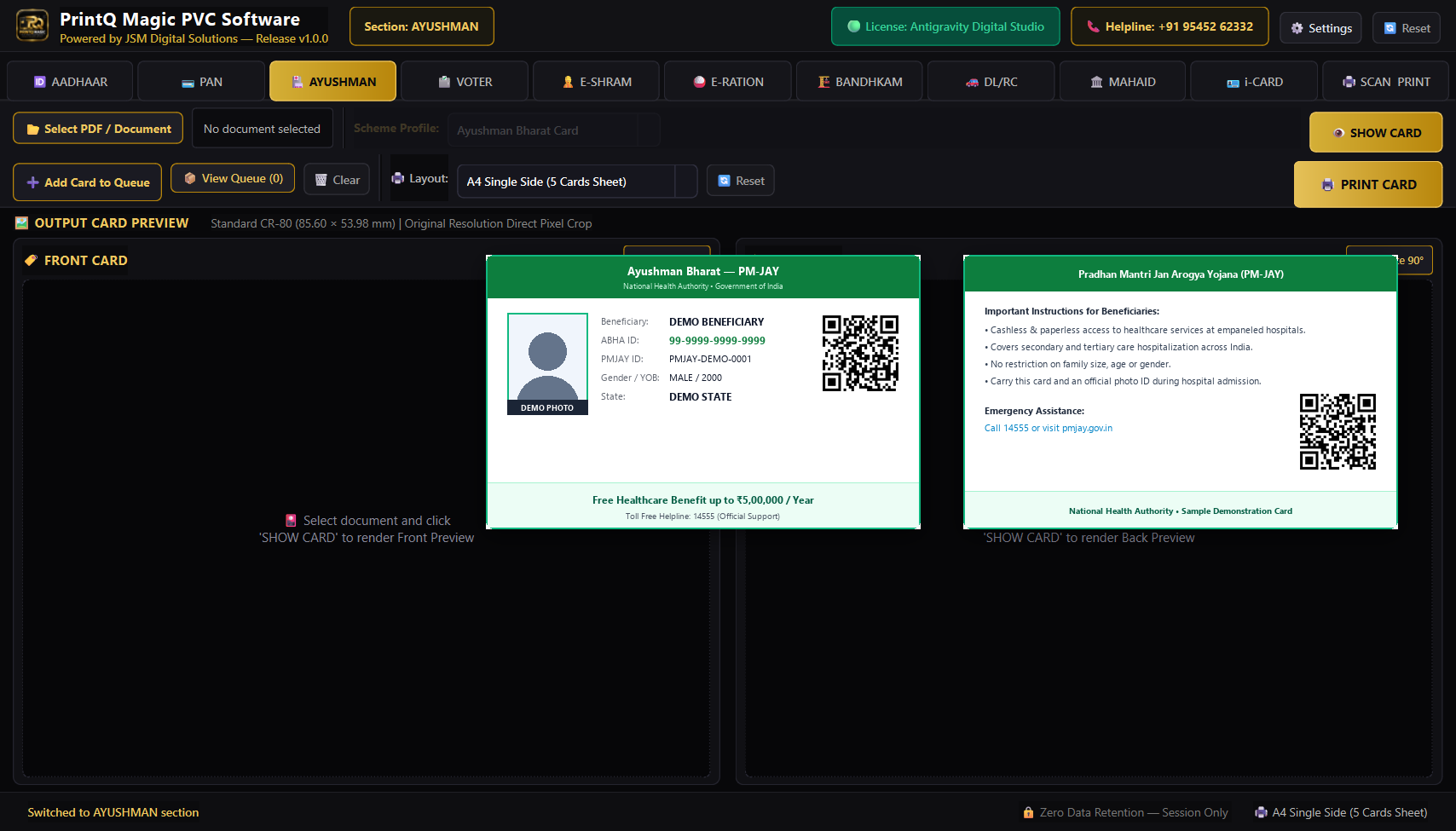The image size is (1456, 831).
Task: Click the package icon on View Queue
Action: click(x=190, y=178)
